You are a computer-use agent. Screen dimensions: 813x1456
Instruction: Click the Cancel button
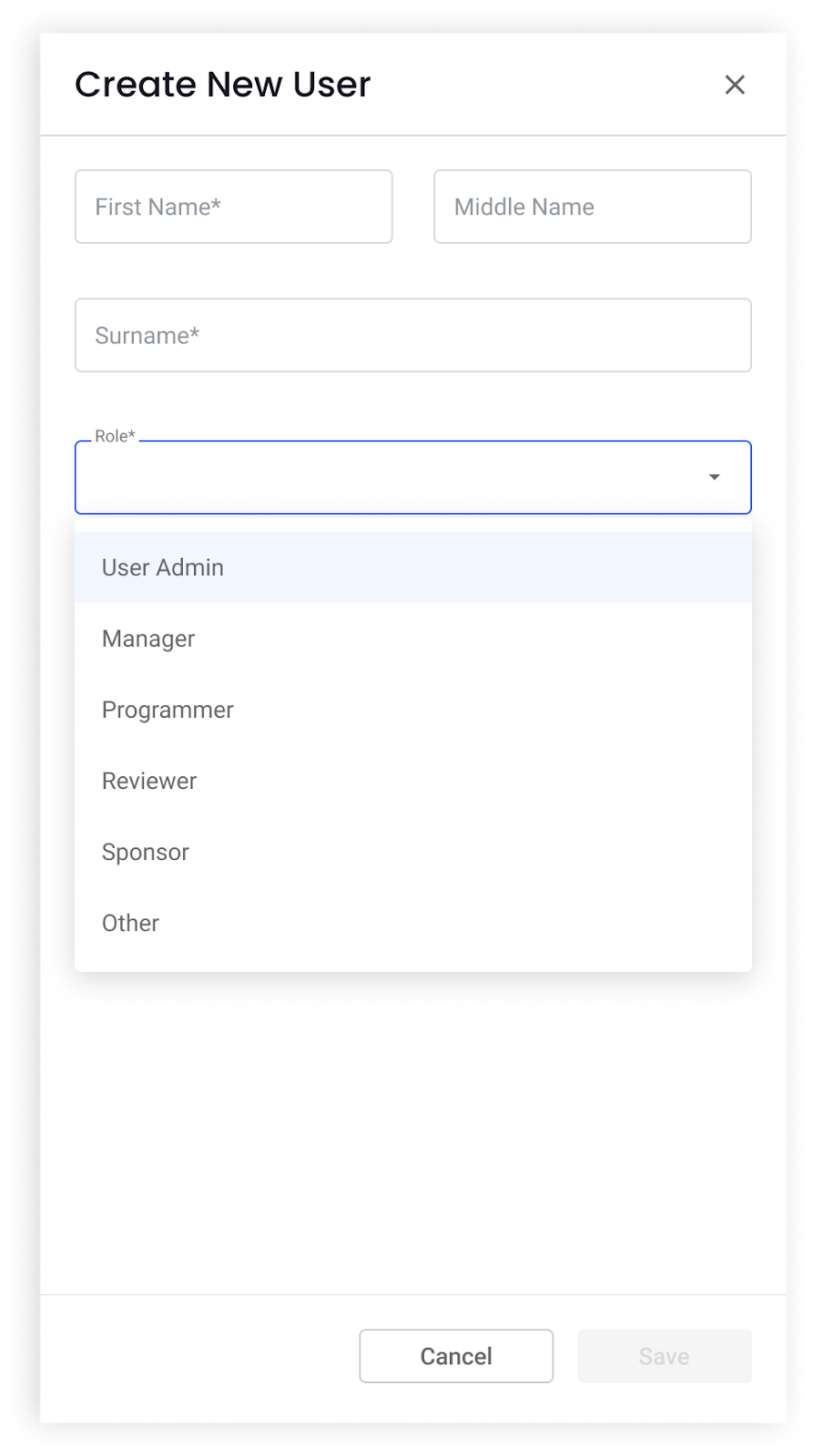455,1355
